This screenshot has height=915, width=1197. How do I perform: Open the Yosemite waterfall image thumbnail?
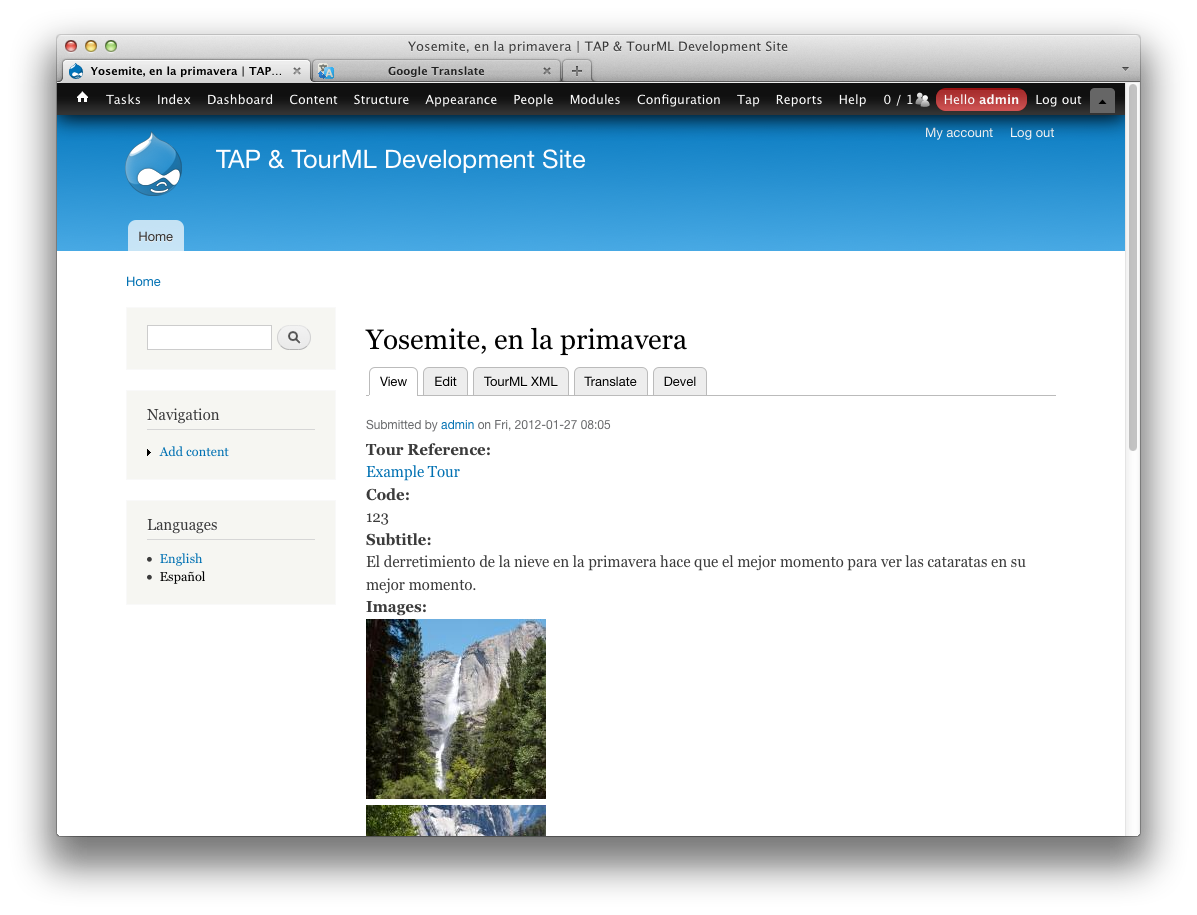coord(456,708)
